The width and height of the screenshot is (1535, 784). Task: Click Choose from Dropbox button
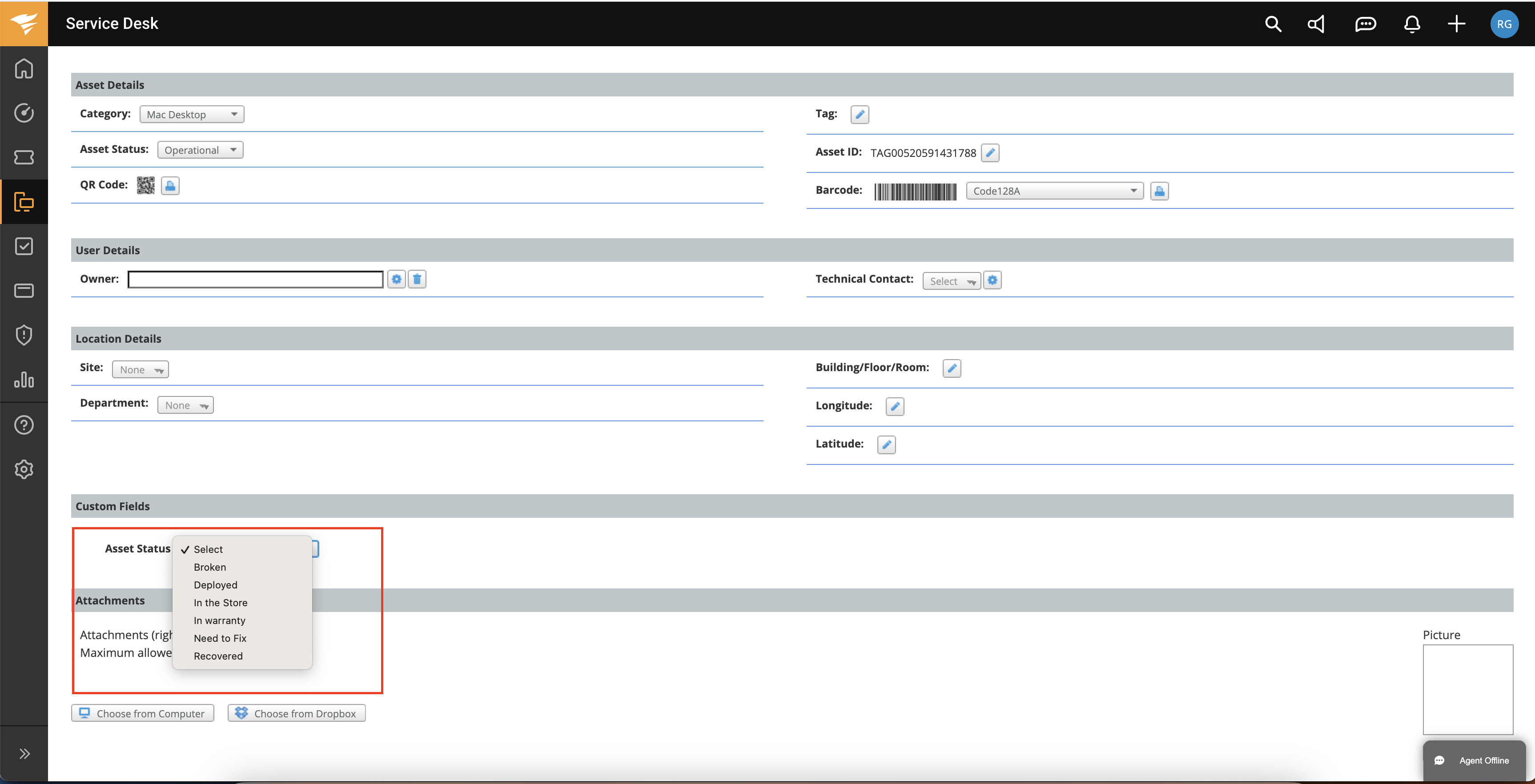[296, 714]
